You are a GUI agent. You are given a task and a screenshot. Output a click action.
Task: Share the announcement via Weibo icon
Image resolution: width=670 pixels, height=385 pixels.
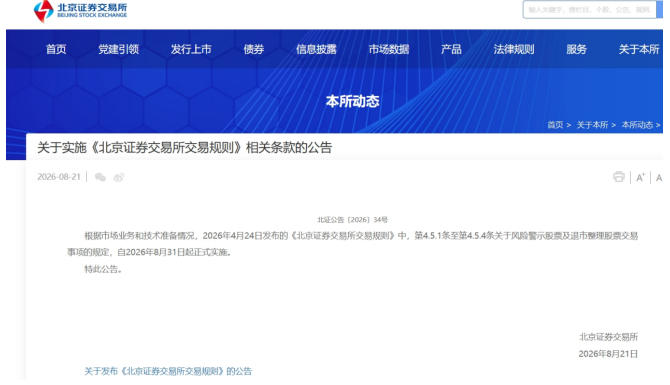[x=119, y=177]
